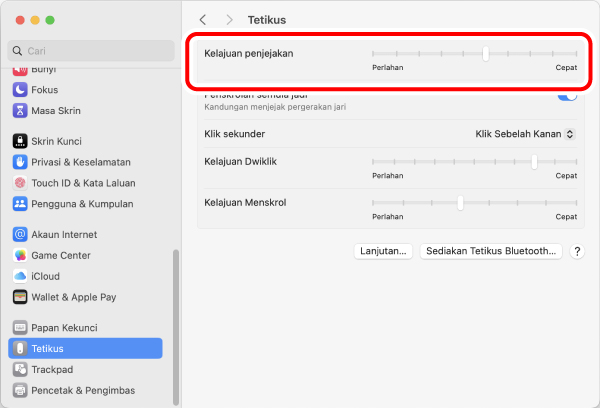This screenshot has width=600, height=408.
Task: Open help with question mark button
Action: (x=577, y=252)
